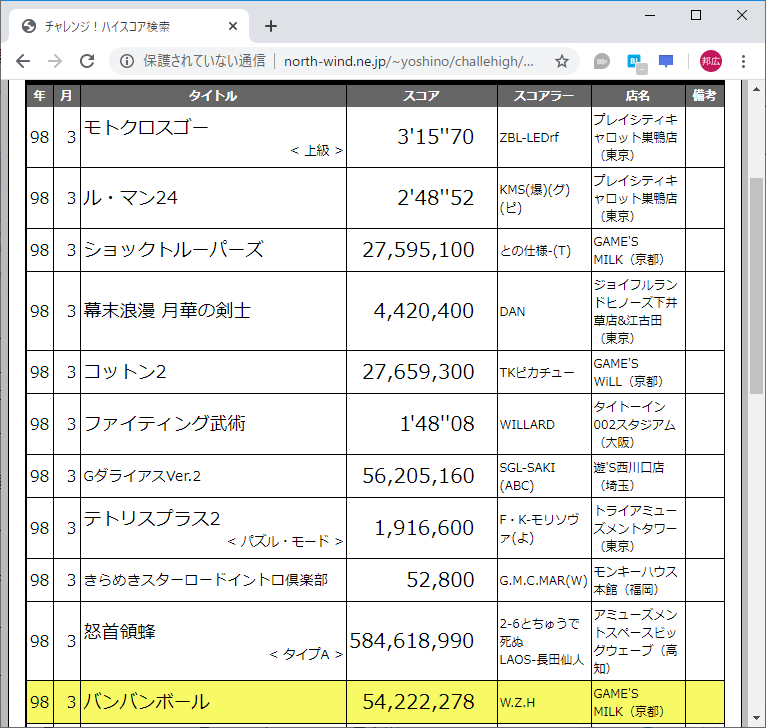Open a new browser tab
This screenshot has height=728, width=780.
271,26
